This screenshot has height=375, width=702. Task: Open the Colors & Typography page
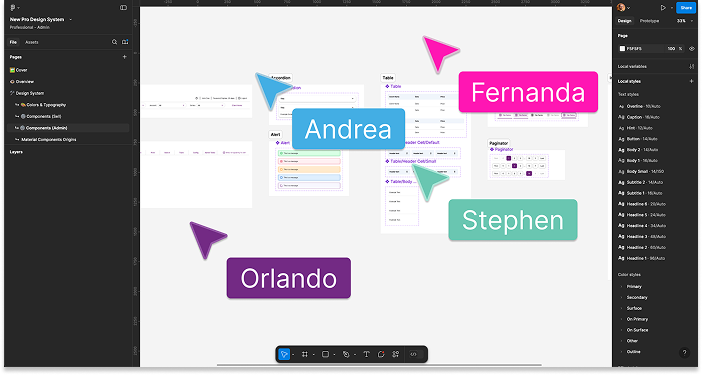46,105
